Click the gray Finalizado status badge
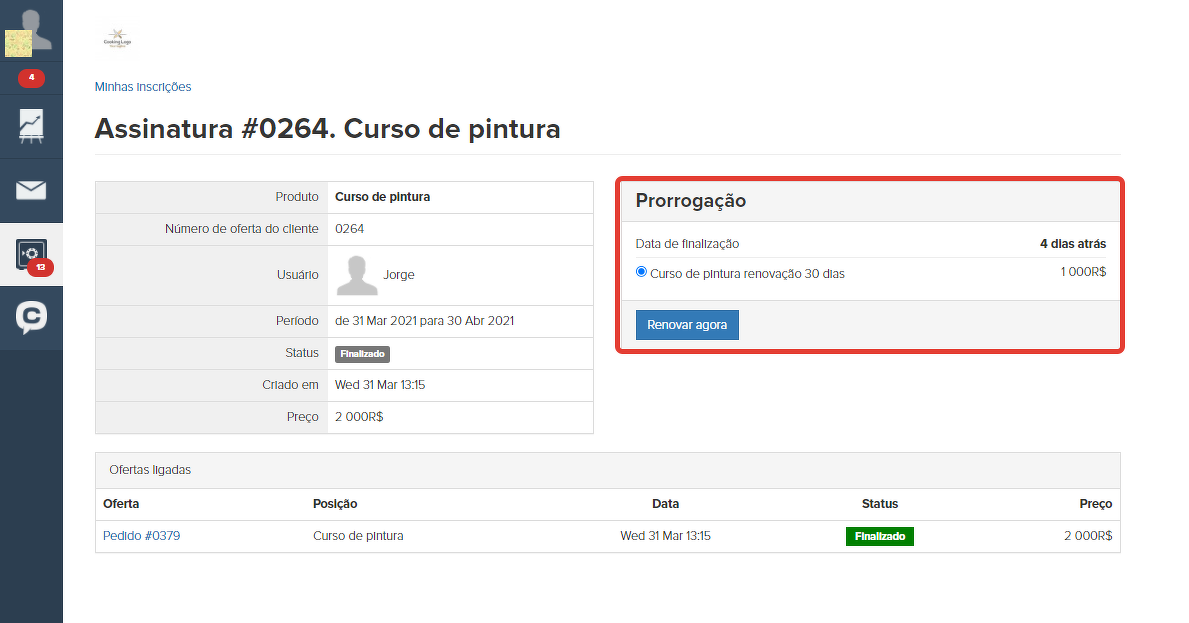This screenshot has height=623, width=1189. click(362, 354)
